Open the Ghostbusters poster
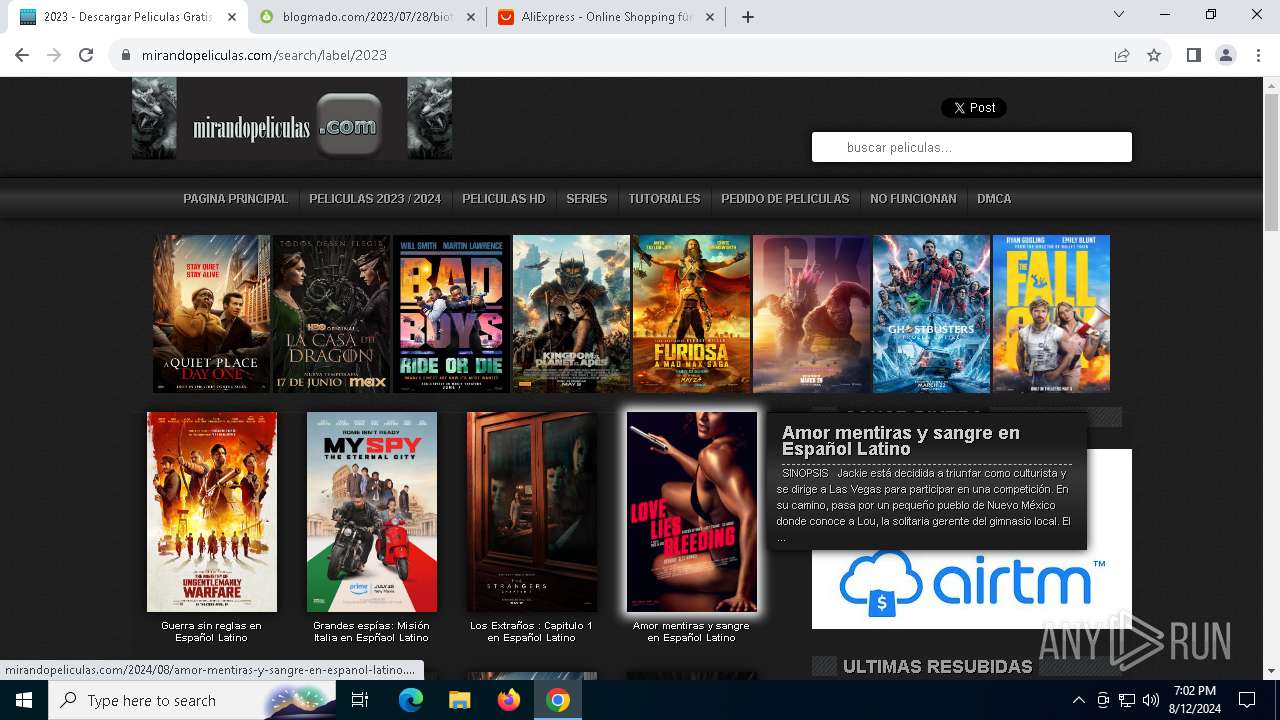 coord(931,314)
